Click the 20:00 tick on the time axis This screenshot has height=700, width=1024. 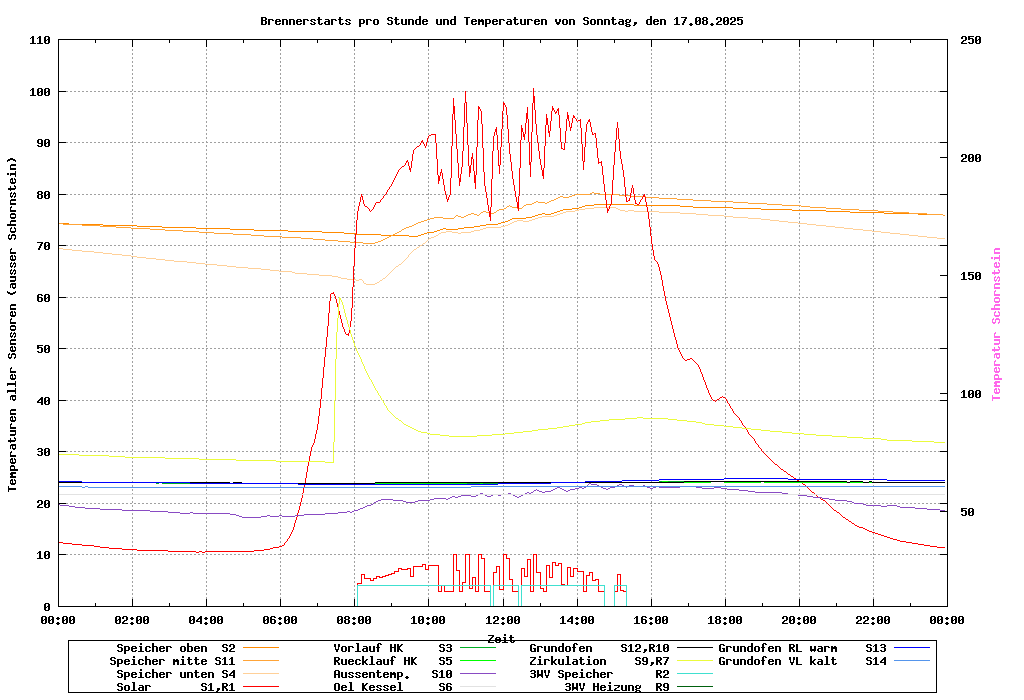(798, 620)
